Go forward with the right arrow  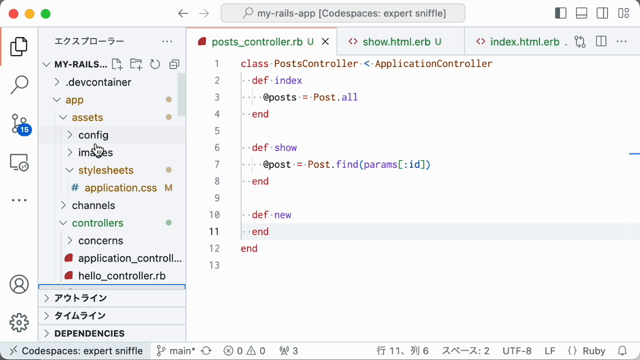(x=204, y=13)
